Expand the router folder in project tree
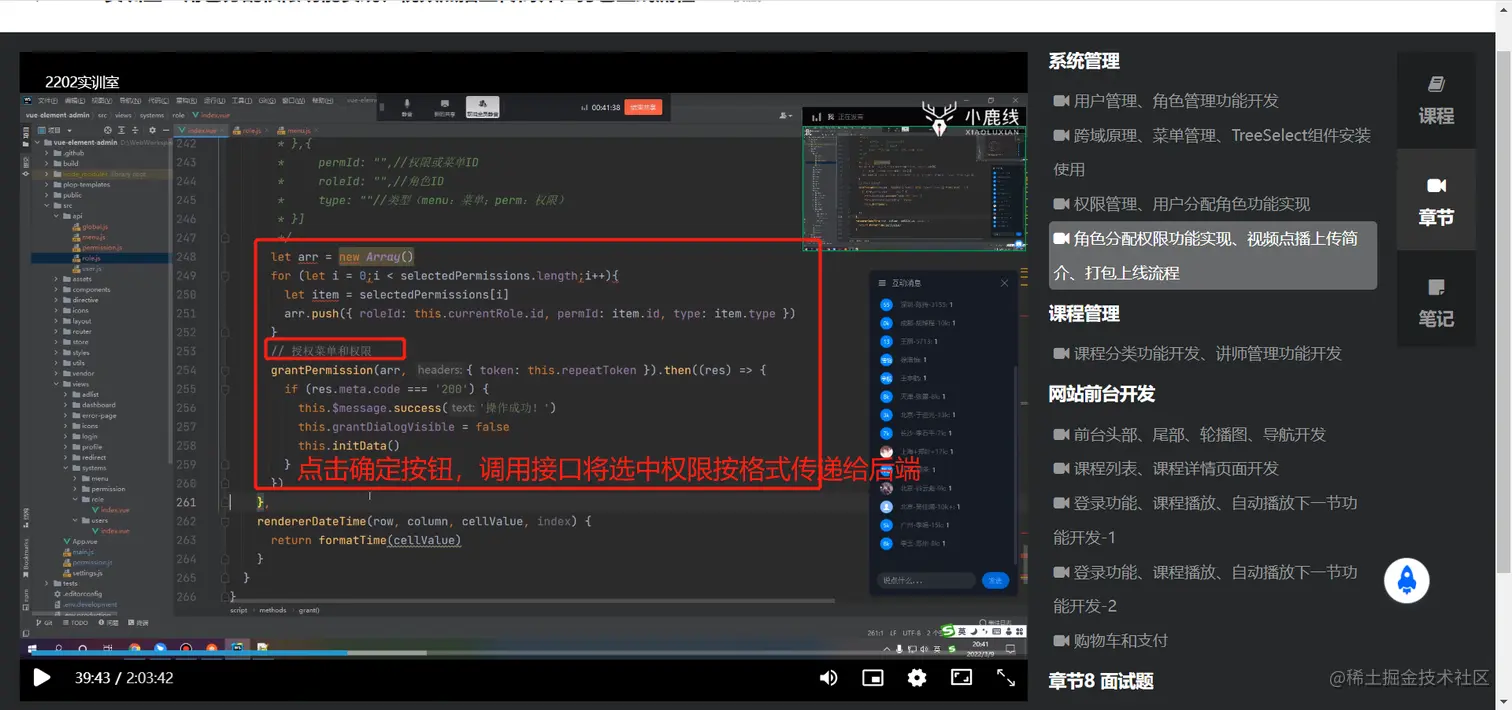Screen dimensions: 1512x710 point(58,332)
